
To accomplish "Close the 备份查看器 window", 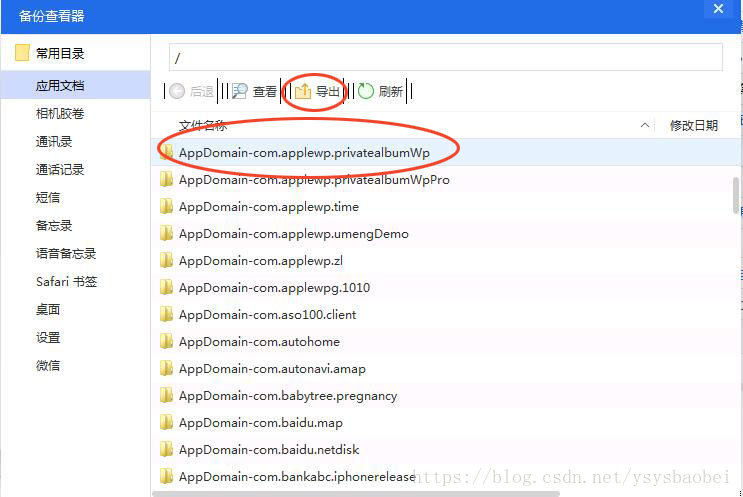I will (718, 9).
